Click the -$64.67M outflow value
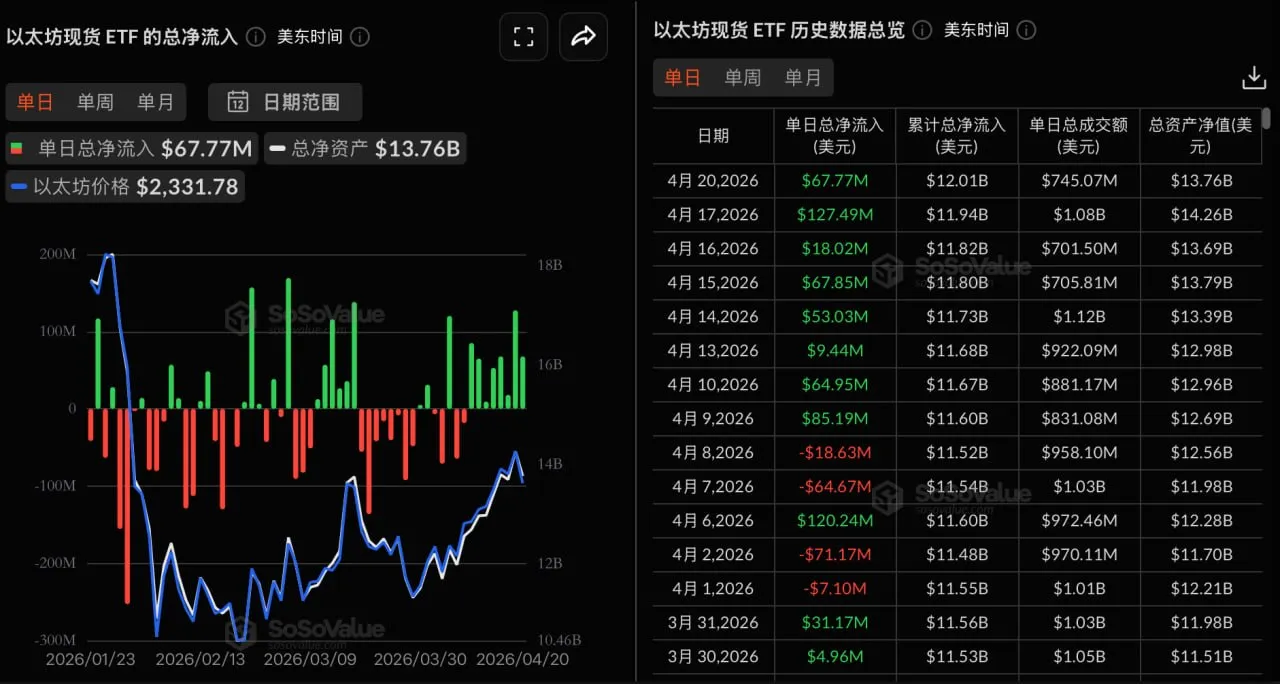This screenshot has width=1280, height=684. tap(834, 487)
